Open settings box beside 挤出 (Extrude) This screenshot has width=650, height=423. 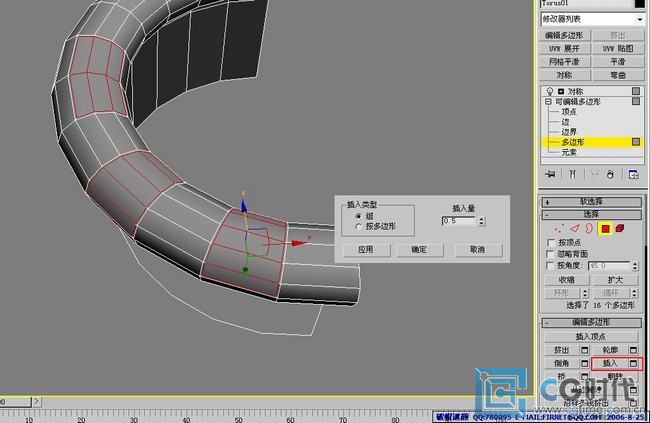click(585, 350)
